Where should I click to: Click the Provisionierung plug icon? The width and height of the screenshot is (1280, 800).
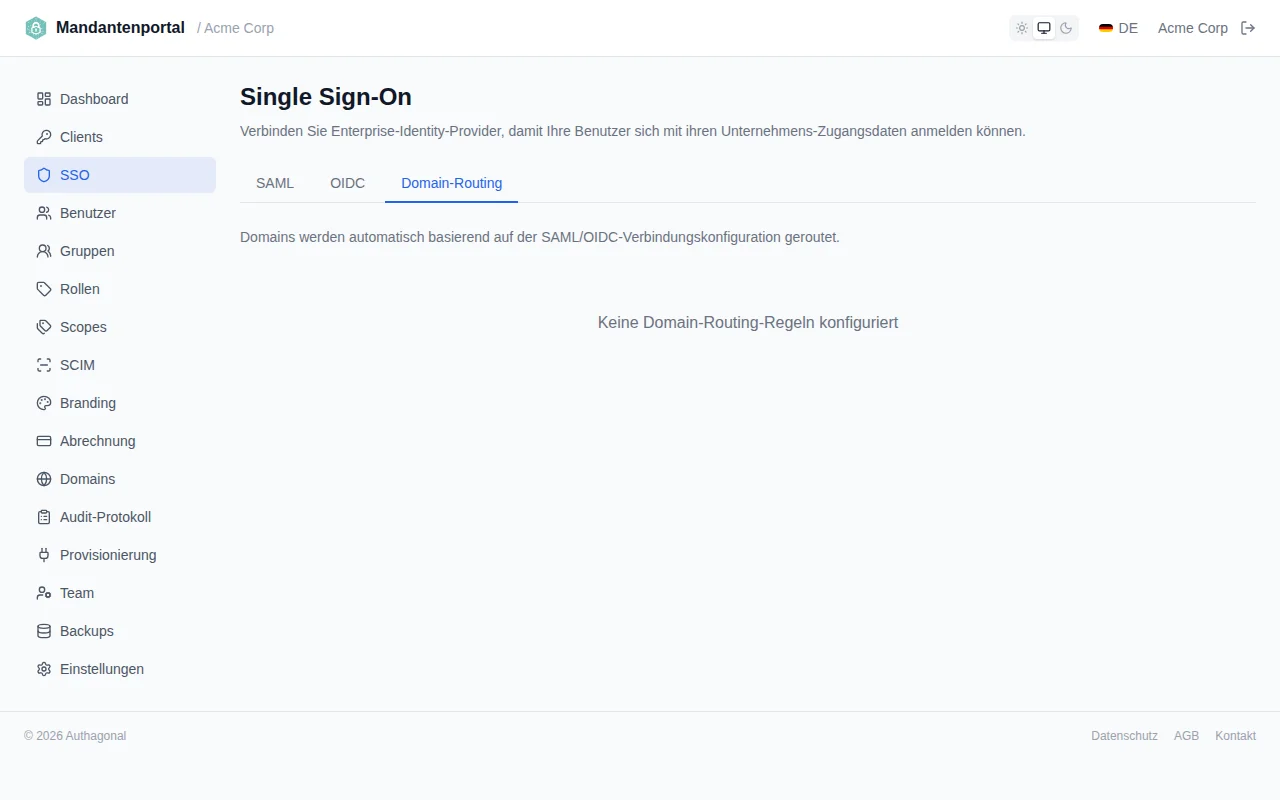(44, 555)
